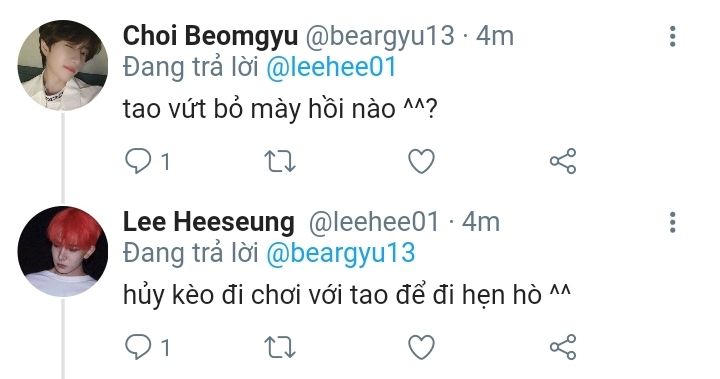Reply to Choi Beomgyu's tweet
Image resolution: width=720 pixels, height=379 pixels.
pos(138,161)
